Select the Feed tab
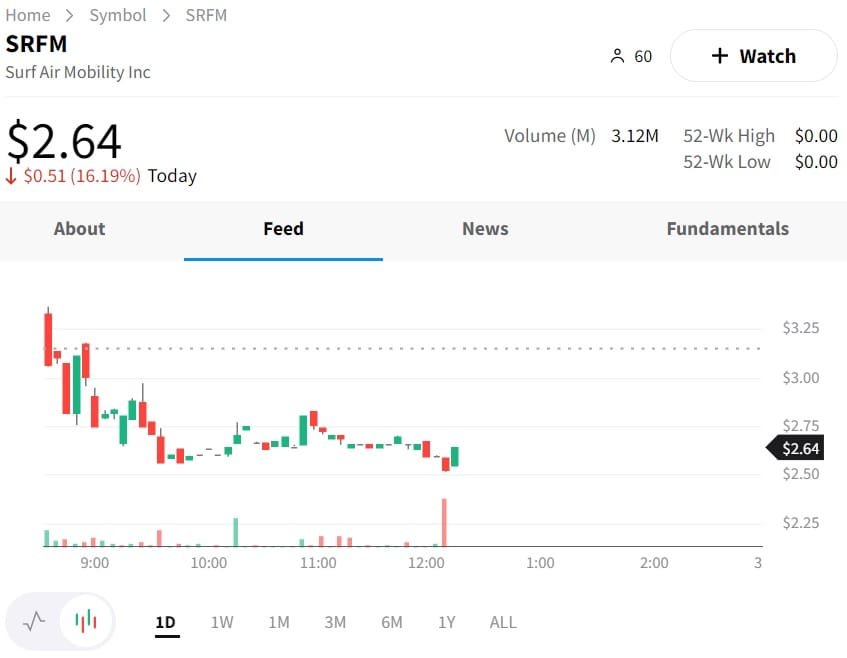The image size is (847, 658). pyautogui.click(x=283, y=229)
